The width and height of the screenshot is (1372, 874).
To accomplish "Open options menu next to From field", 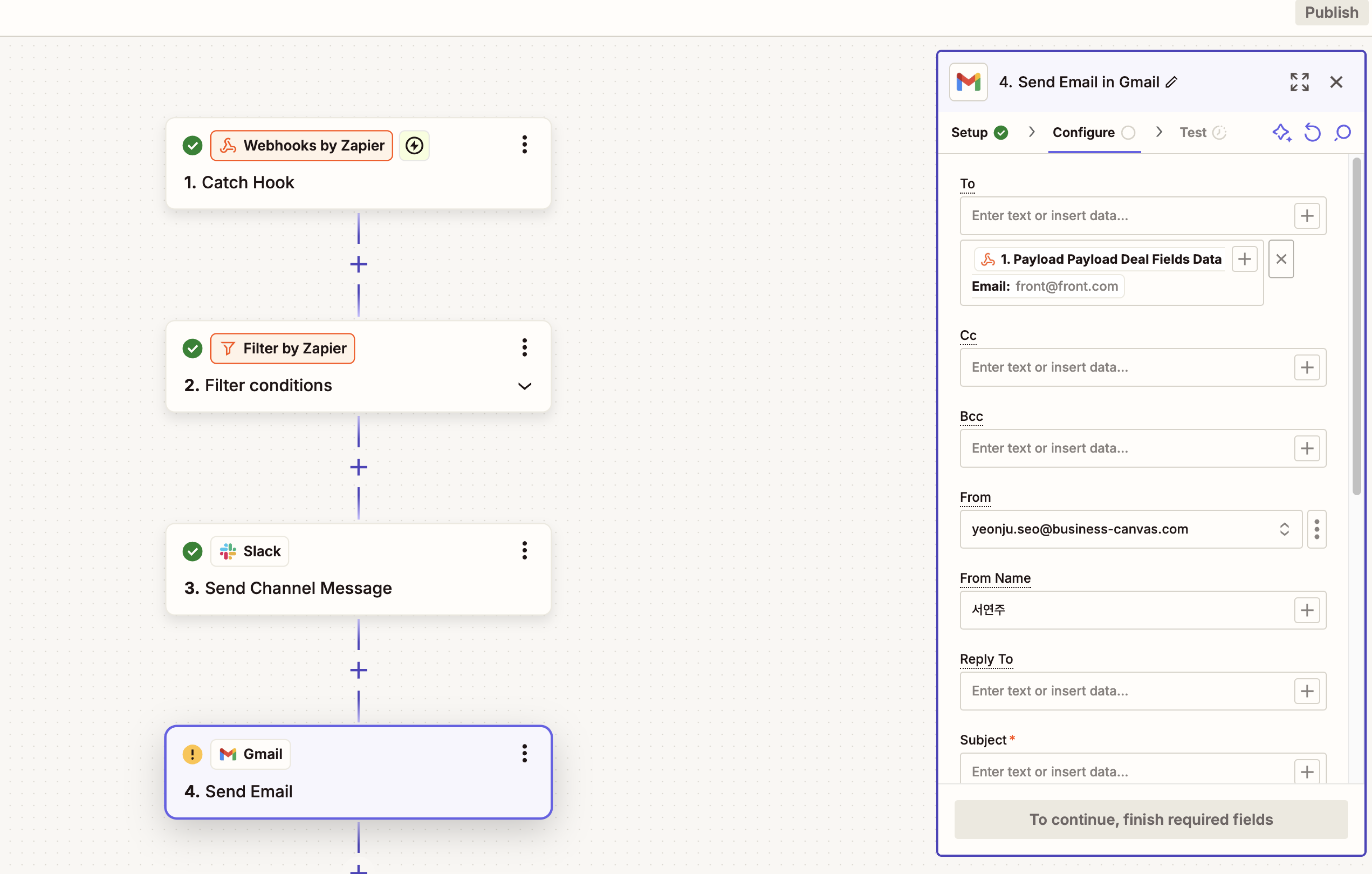I will (1316, 529).
